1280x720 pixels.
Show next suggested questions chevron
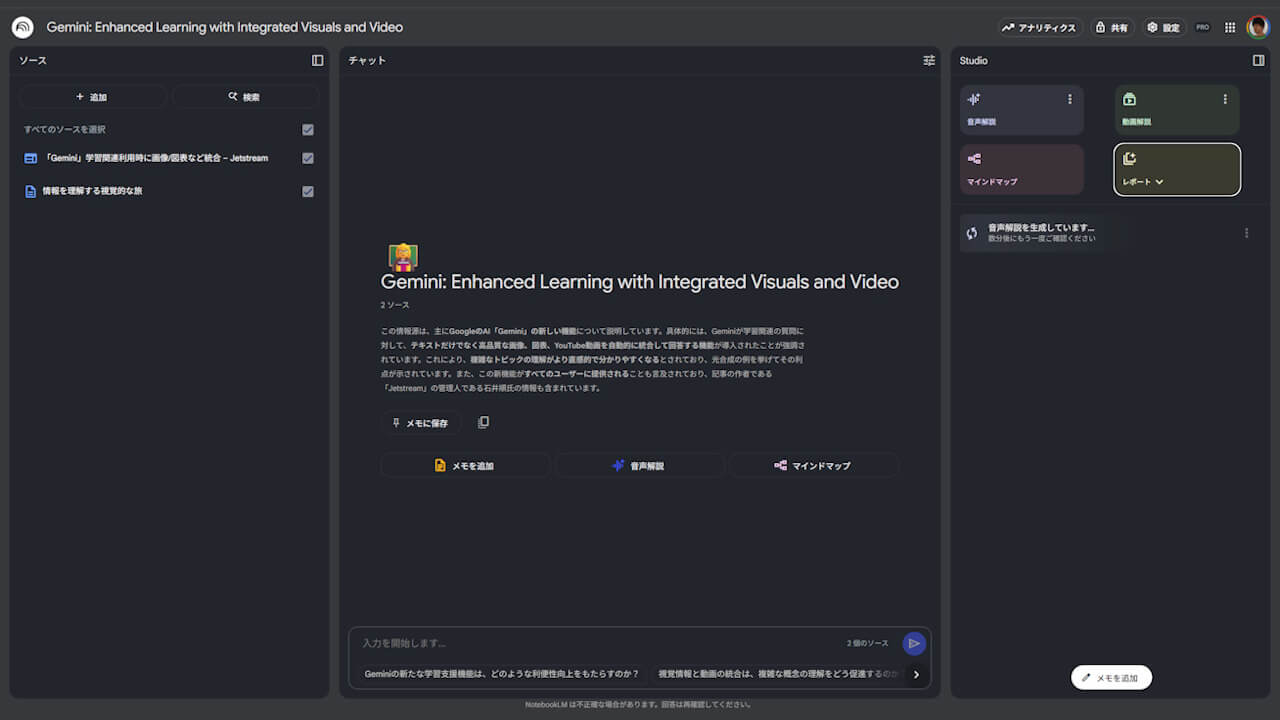click(x=916, y=674)
